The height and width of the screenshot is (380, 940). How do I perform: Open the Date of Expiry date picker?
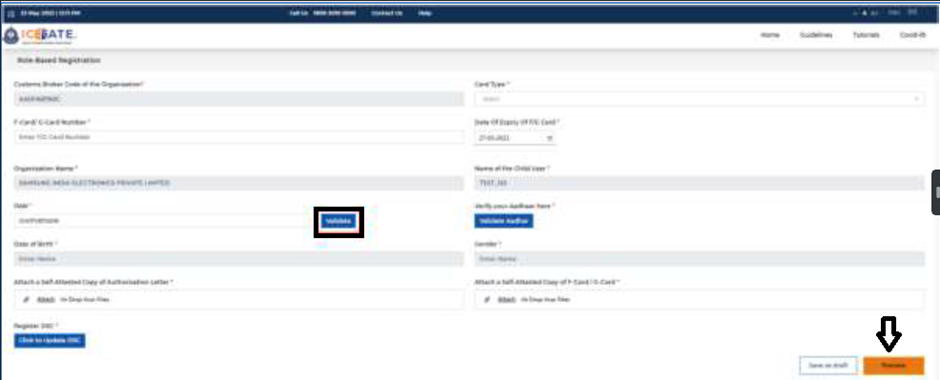515,138
